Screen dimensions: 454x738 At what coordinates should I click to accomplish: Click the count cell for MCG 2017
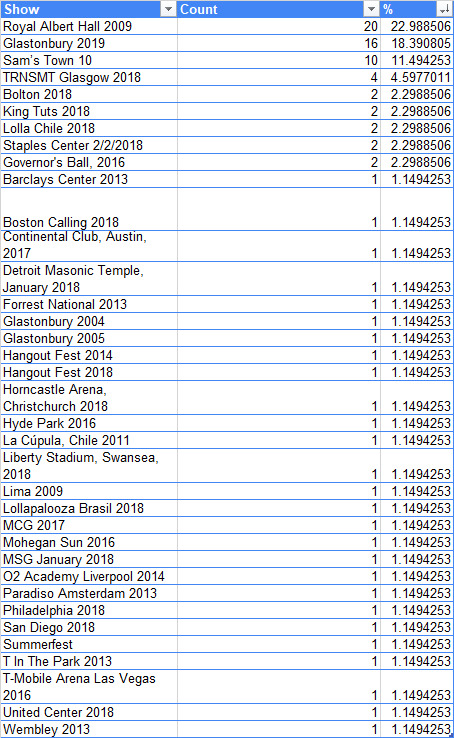(279, 525)
